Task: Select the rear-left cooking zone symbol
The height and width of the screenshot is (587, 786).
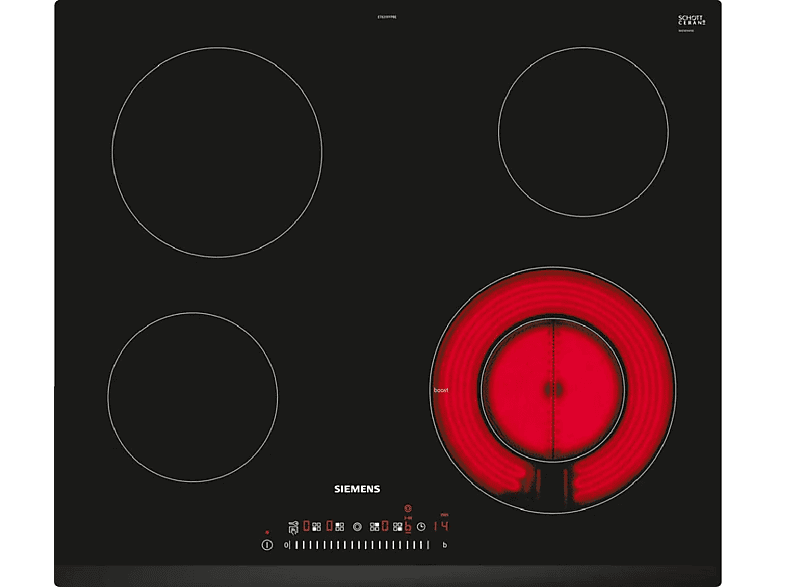Action: coord(339,527)
